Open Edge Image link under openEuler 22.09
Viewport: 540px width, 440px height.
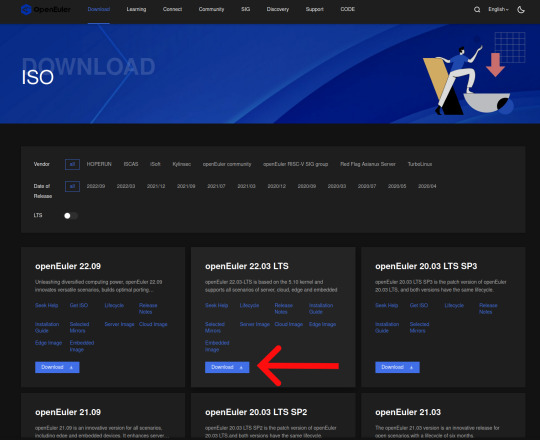click(x=49, y=343)
